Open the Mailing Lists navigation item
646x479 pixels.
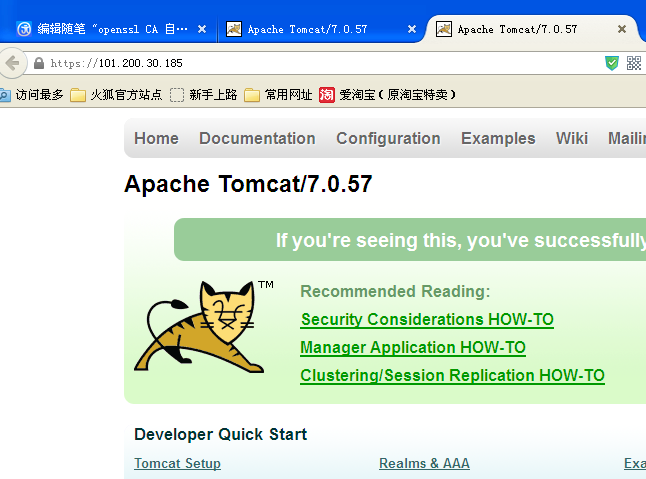pyautogui.click(x=627, y=138)
